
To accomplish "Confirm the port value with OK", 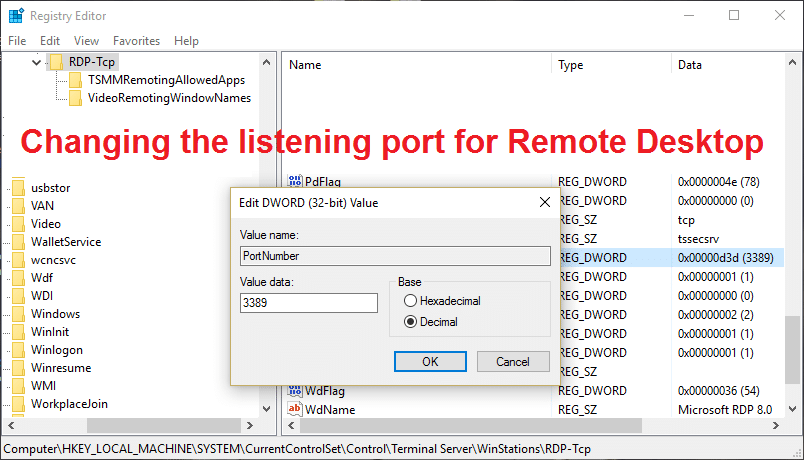I will 430,362.
